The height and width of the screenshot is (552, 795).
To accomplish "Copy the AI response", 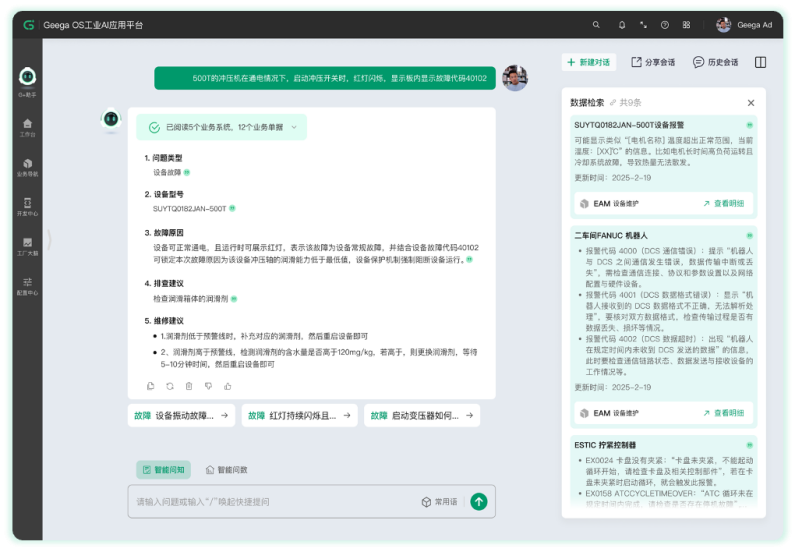I will pyautogui.click(x=151, y=385).
